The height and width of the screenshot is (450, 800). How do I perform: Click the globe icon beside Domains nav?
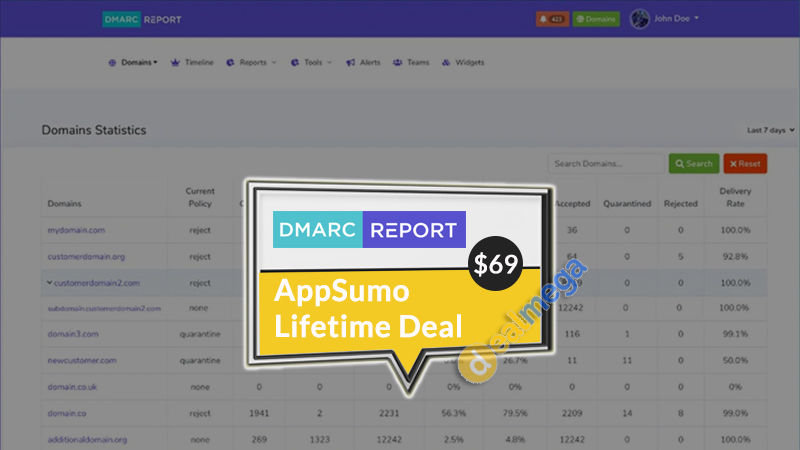click(x=112, y=62)
